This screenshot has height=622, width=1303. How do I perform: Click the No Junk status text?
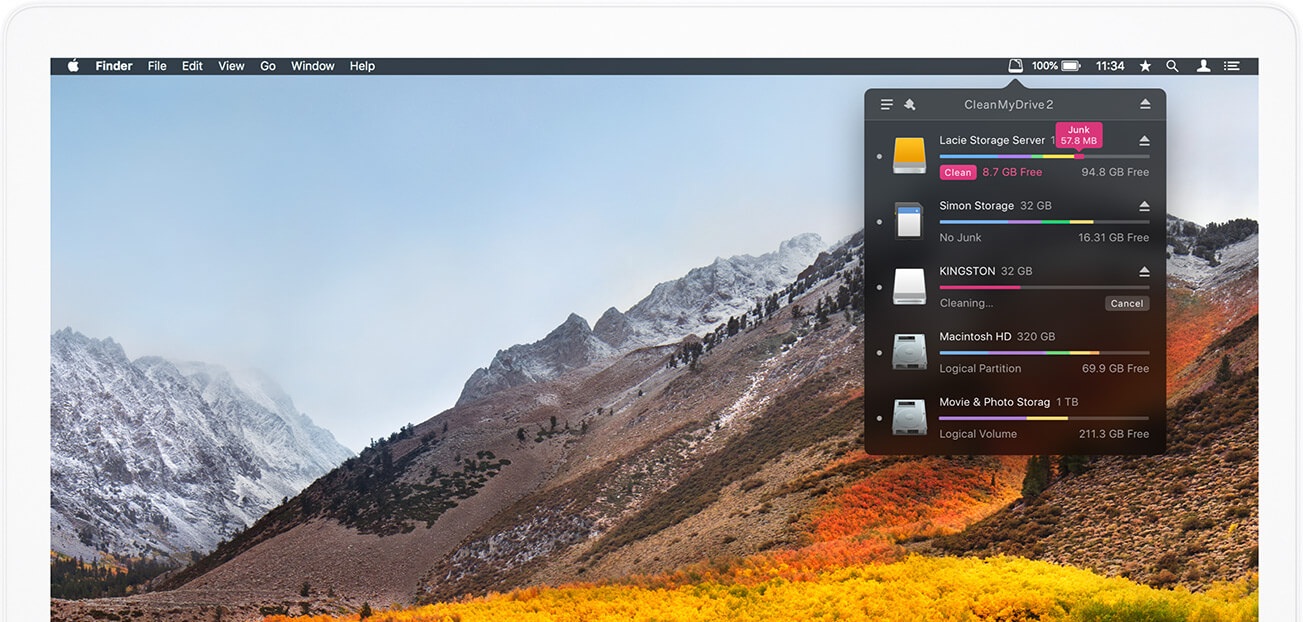point(960,238)
